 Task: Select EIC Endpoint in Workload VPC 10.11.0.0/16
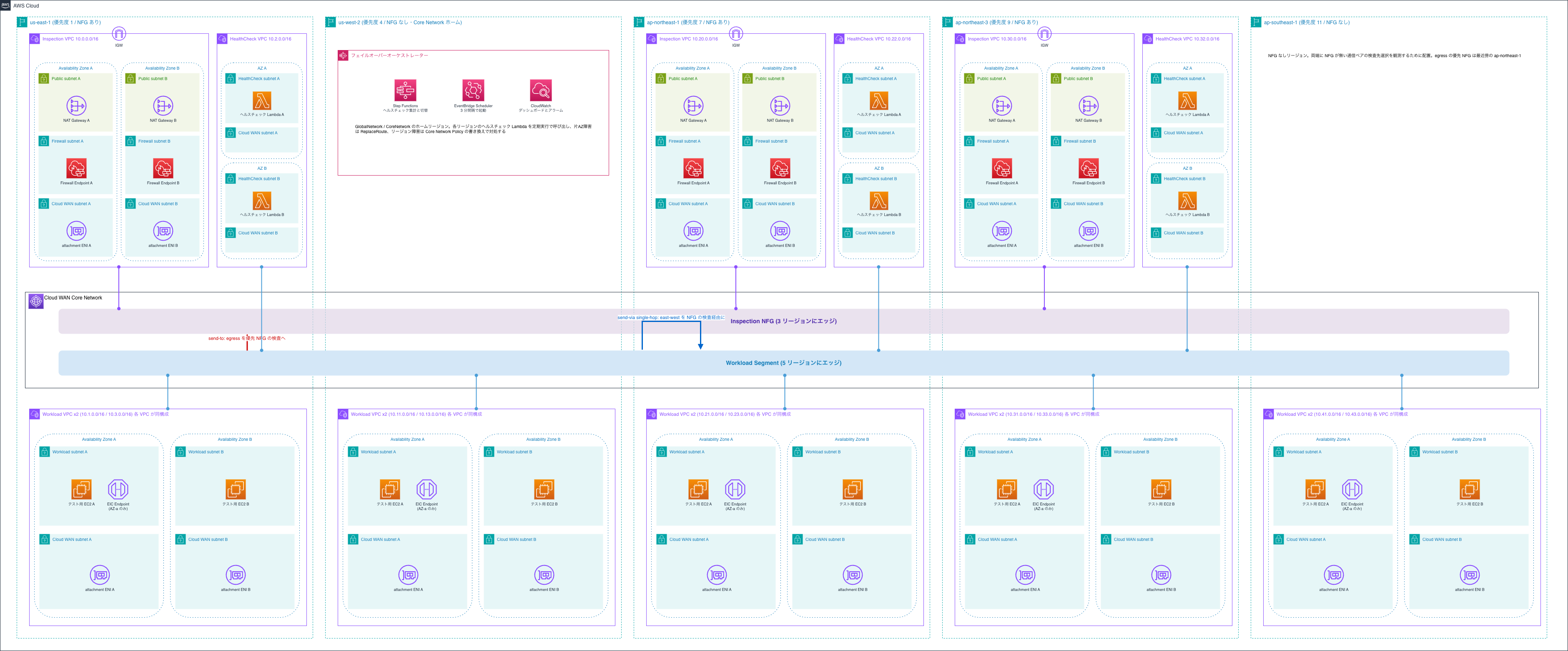click(x=426, y=489)
